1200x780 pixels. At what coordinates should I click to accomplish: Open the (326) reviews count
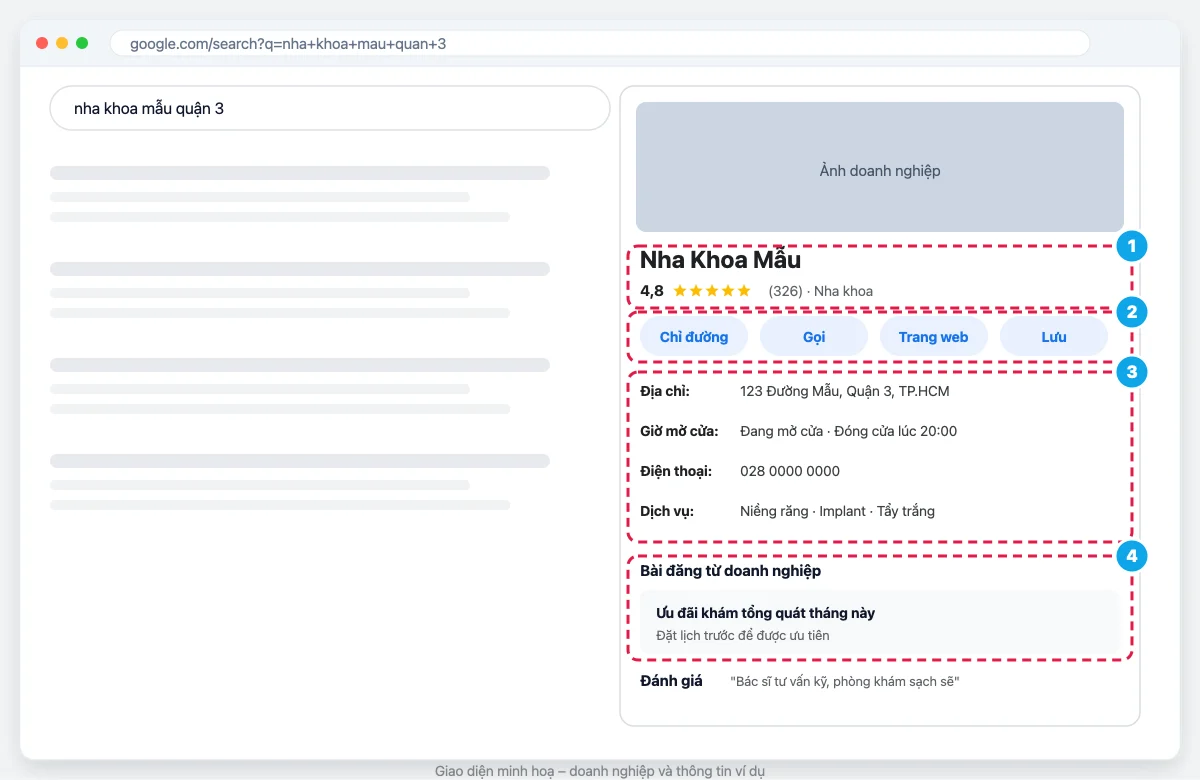point(785,291)
